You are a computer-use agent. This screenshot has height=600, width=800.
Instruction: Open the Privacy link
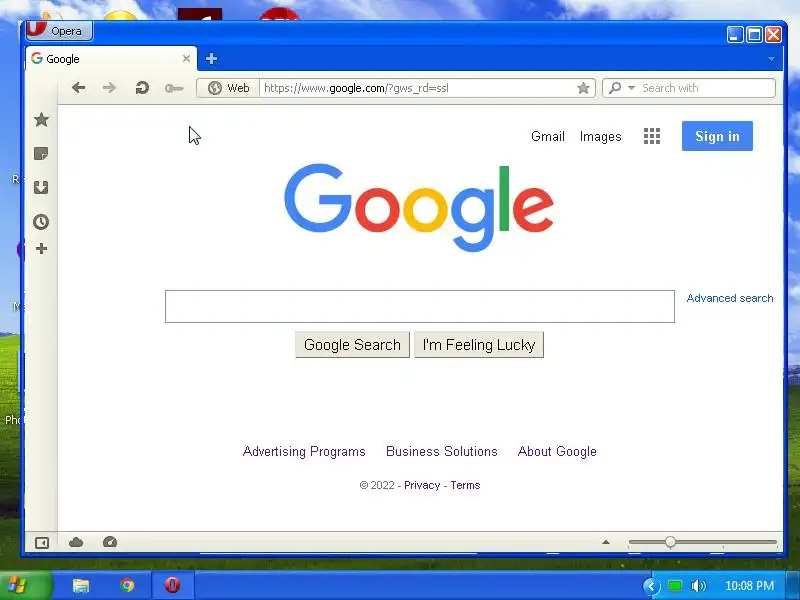coord(421,485)
